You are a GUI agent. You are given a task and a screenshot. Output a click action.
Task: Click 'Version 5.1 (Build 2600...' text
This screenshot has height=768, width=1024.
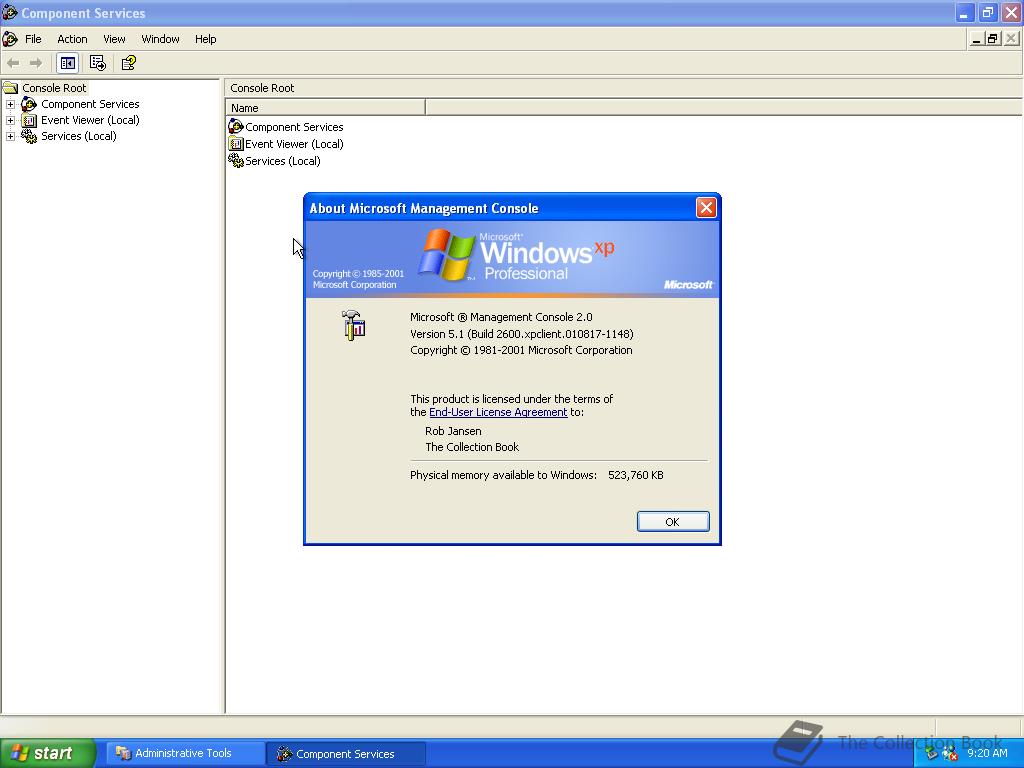coord(522,334)
